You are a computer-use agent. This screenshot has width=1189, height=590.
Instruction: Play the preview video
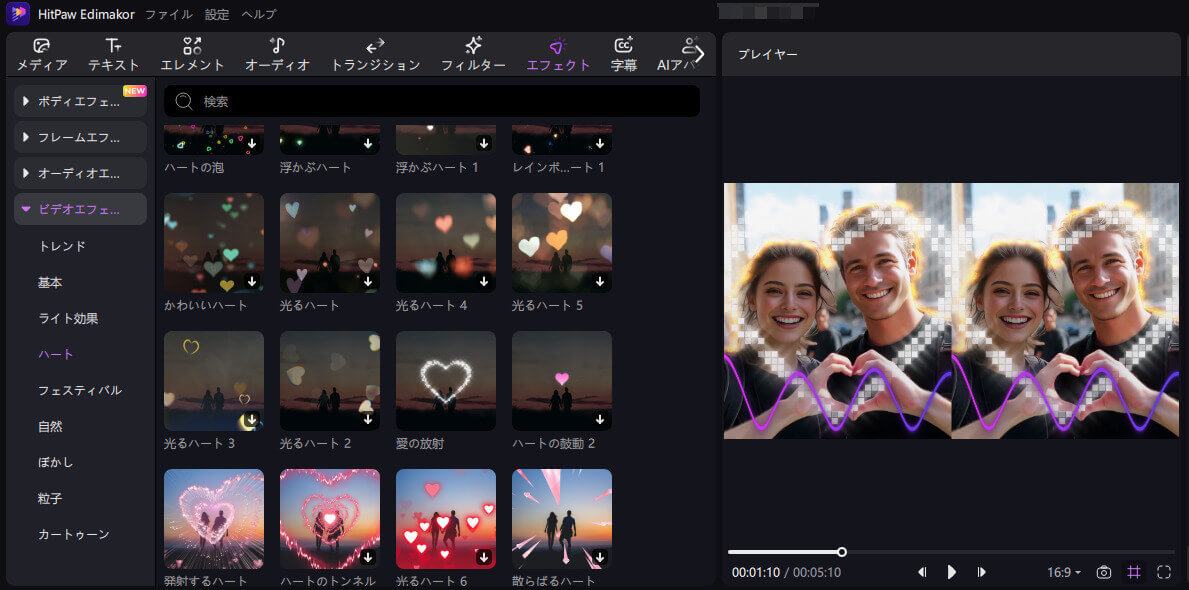pos(952,572)
